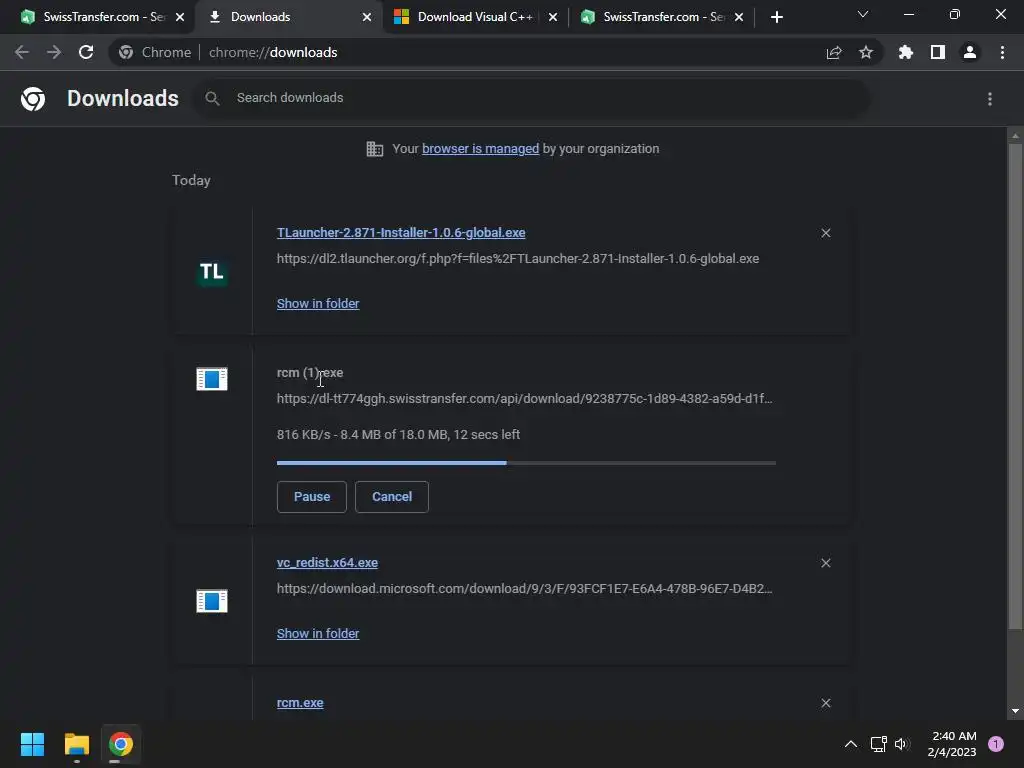Image resolution: width=1024 pixels, height=768 pixels.
Task: Remove rcm.exe from the downloads list
Action: (826, 703)
